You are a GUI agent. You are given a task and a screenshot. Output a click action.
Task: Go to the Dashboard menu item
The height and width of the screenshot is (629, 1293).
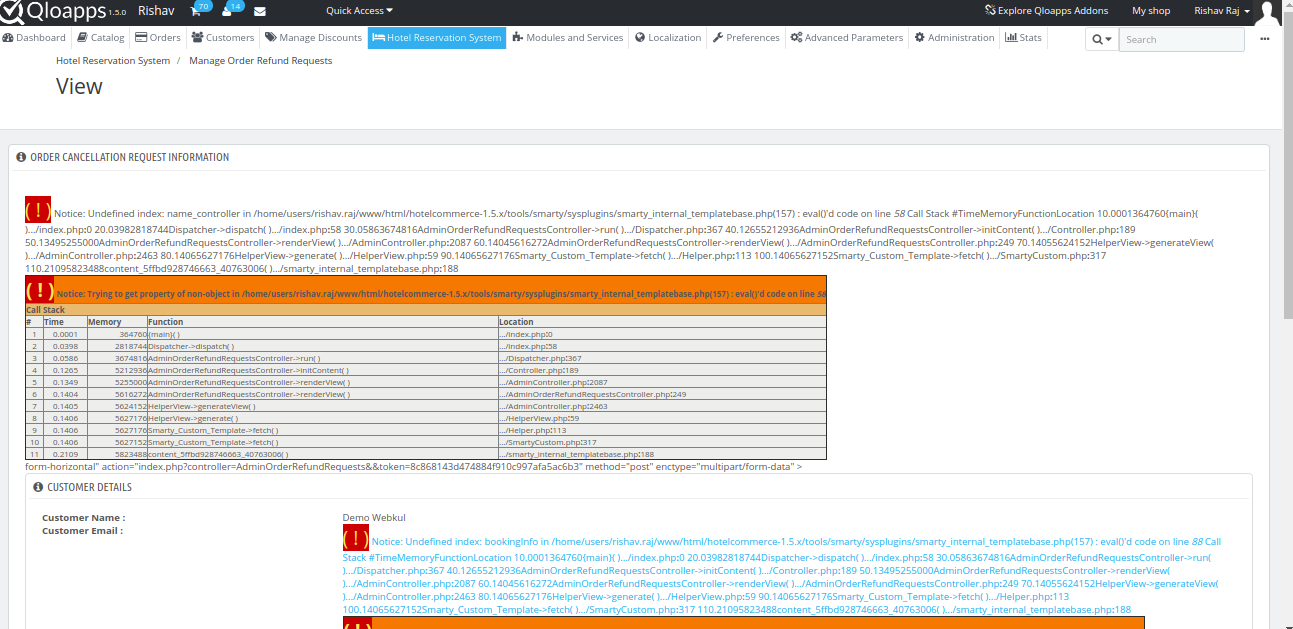(38, 38)
